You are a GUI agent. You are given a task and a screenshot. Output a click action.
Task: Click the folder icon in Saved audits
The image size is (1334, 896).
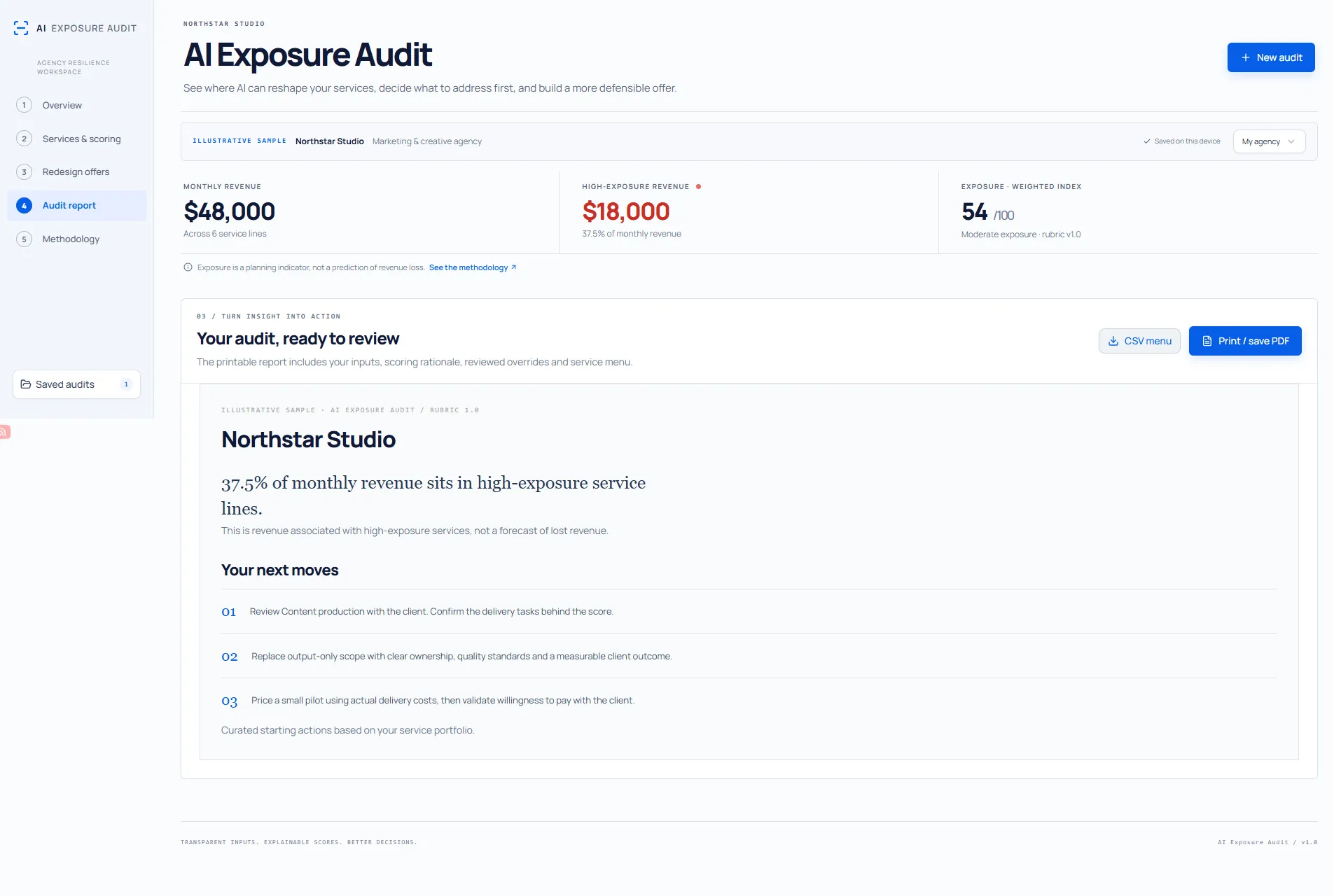click(x=26, y=384)
